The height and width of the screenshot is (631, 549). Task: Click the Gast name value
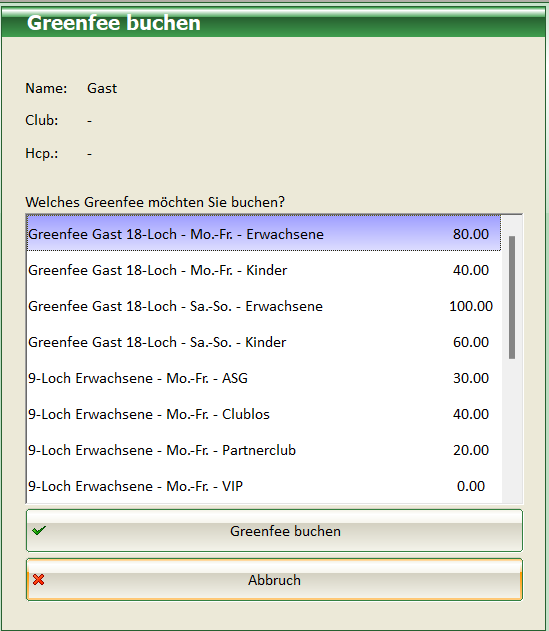[x=102, y=88]
